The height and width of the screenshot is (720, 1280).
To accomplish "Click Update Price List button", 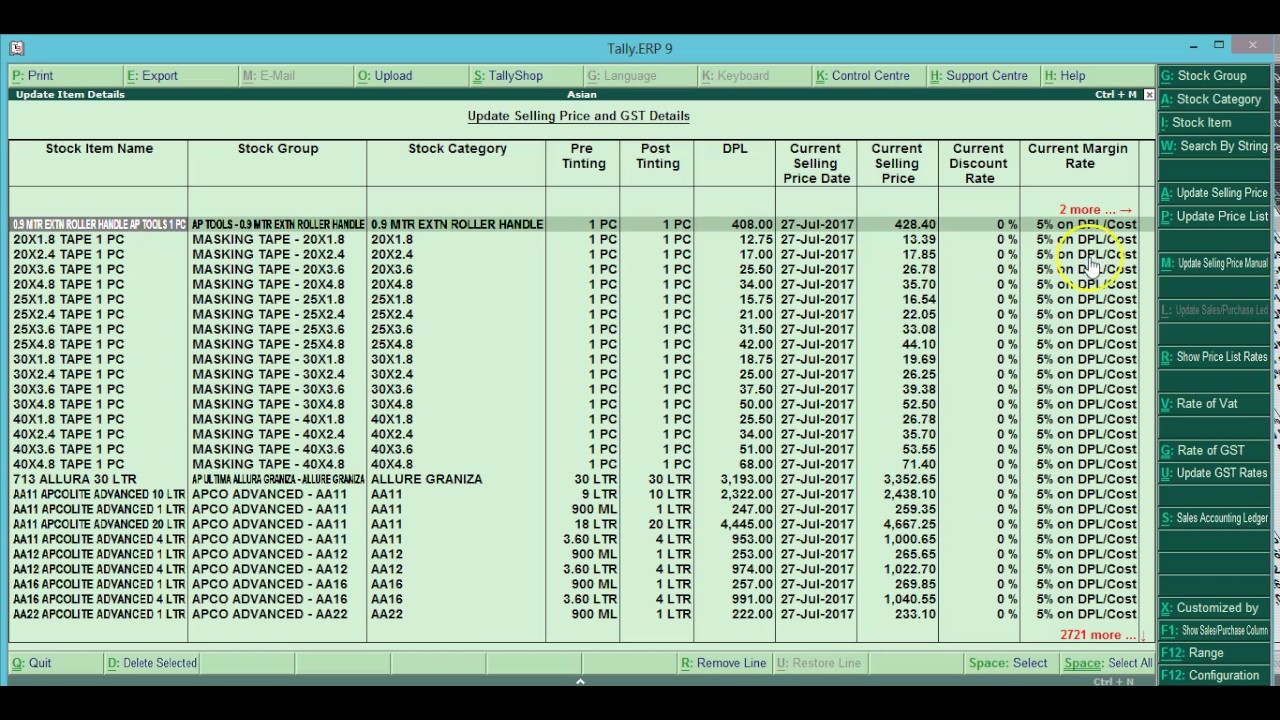I will point(1213,216).
